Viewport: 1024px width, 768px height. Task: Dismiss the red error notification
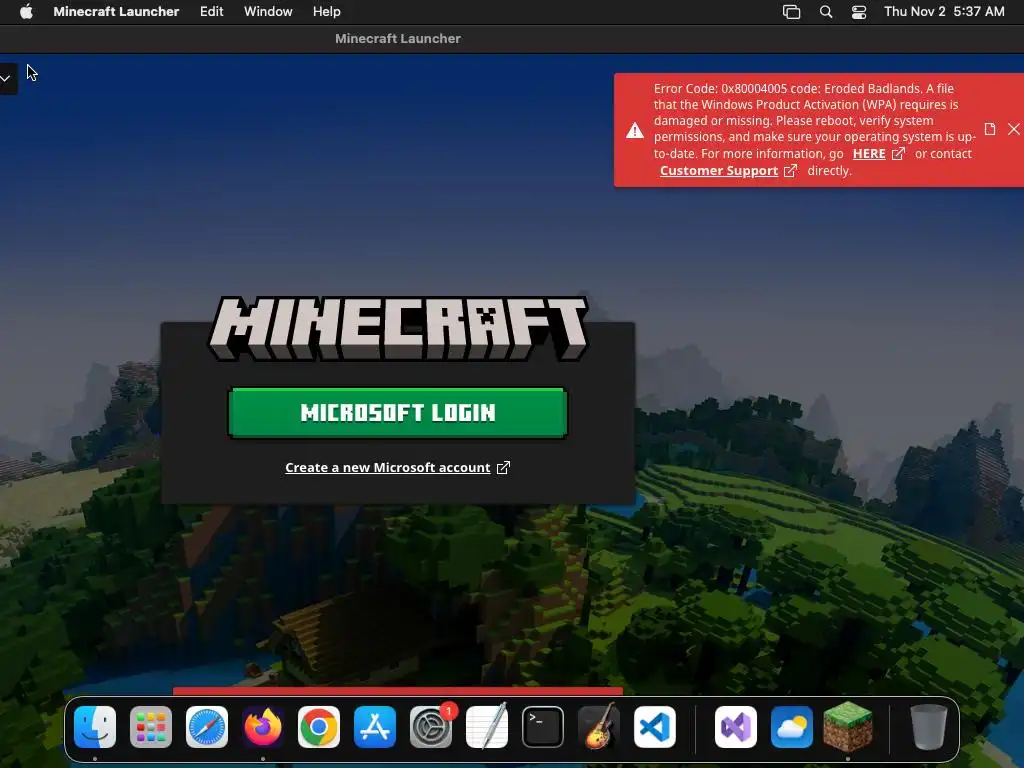1014,129
